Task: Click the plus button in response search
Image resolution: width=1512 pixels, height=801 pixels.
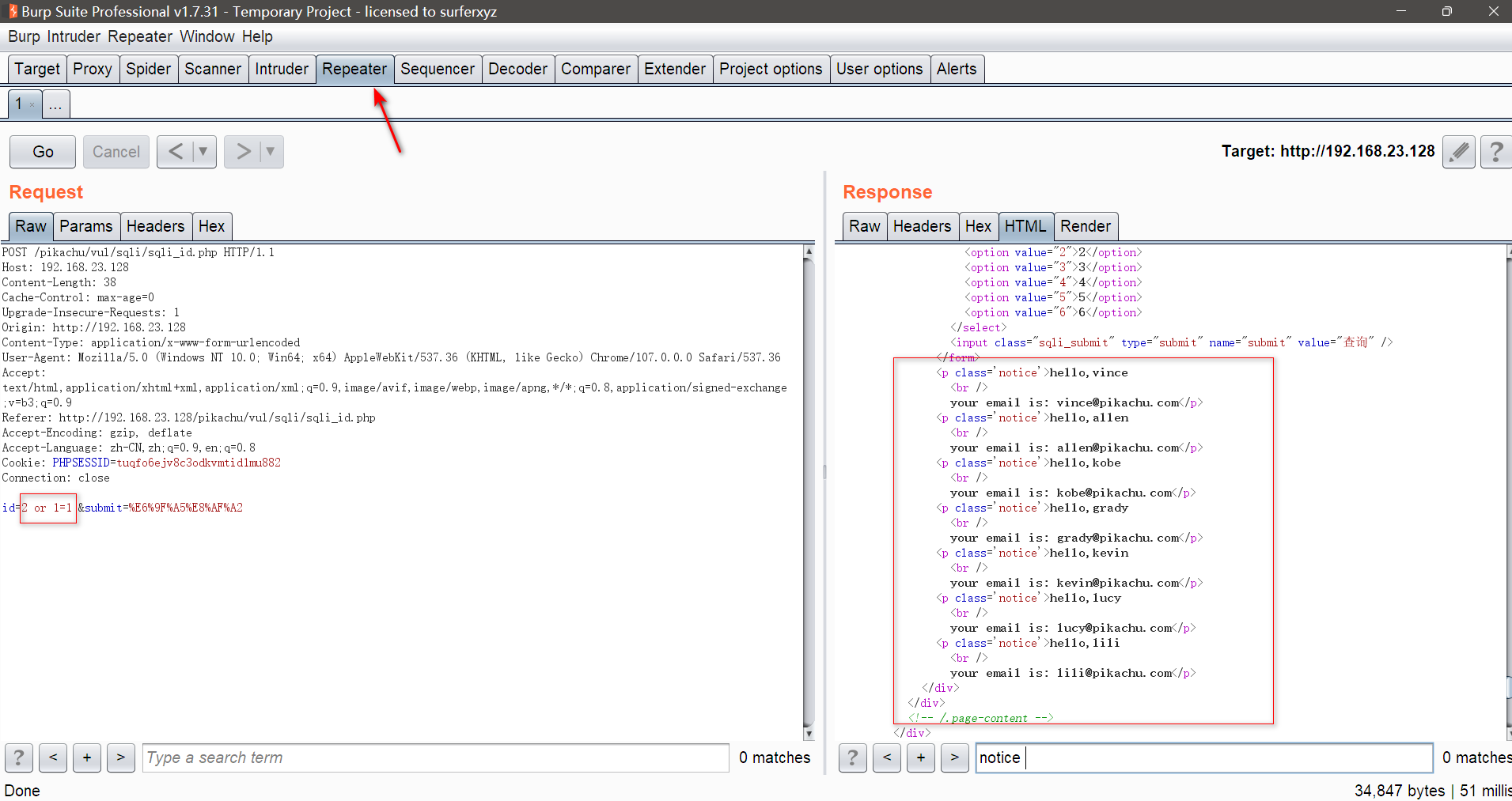Action: pos(921,758)
